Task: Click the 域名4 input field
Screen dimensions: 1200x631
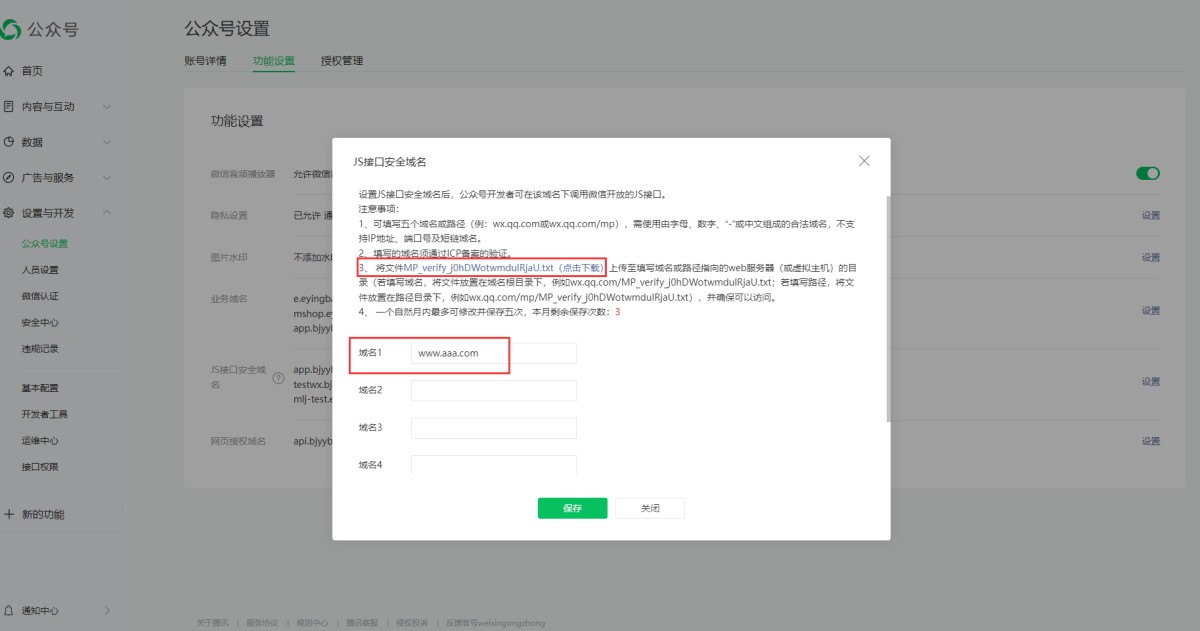Action: 494,464
